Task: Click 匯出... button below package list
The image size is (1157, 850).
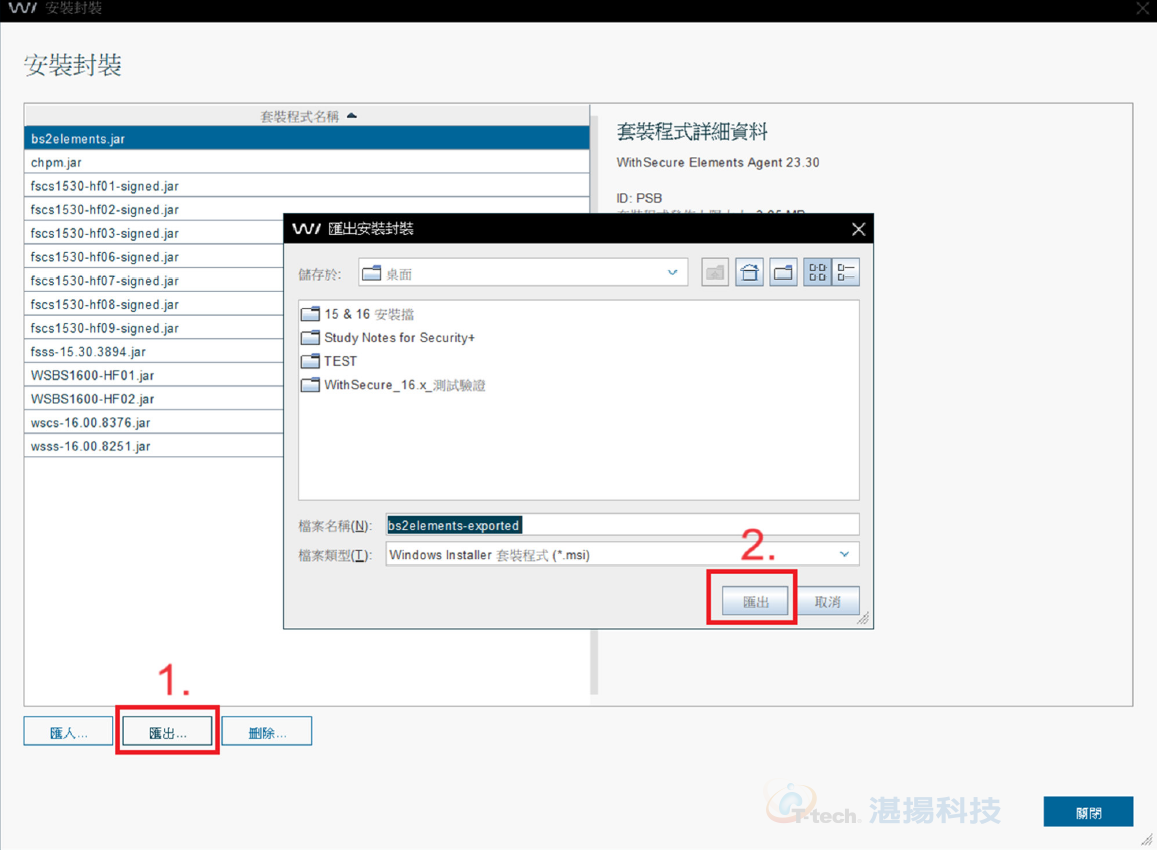Action: [167, 732]
